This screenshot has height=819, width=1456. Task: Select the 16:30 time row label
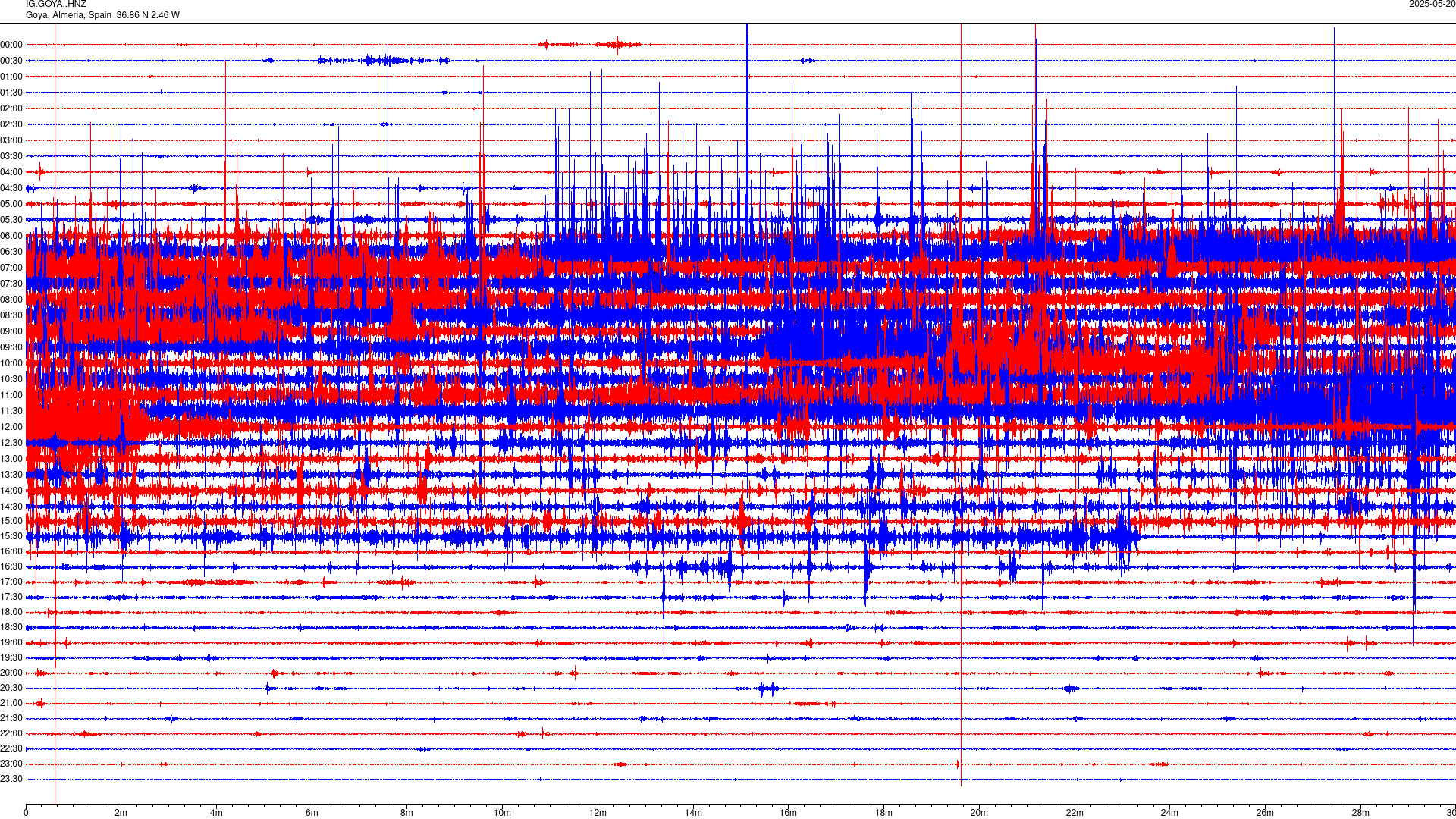(x=11, y=566)
